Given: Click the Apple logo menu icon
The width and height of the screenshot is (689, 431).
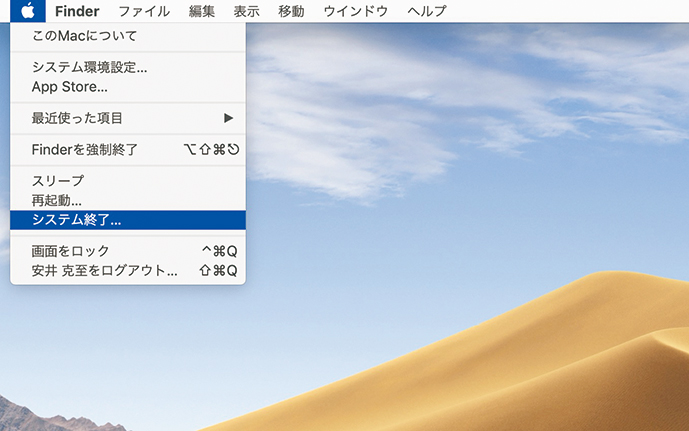Looking at the screenshot, I should click(27, 11).
